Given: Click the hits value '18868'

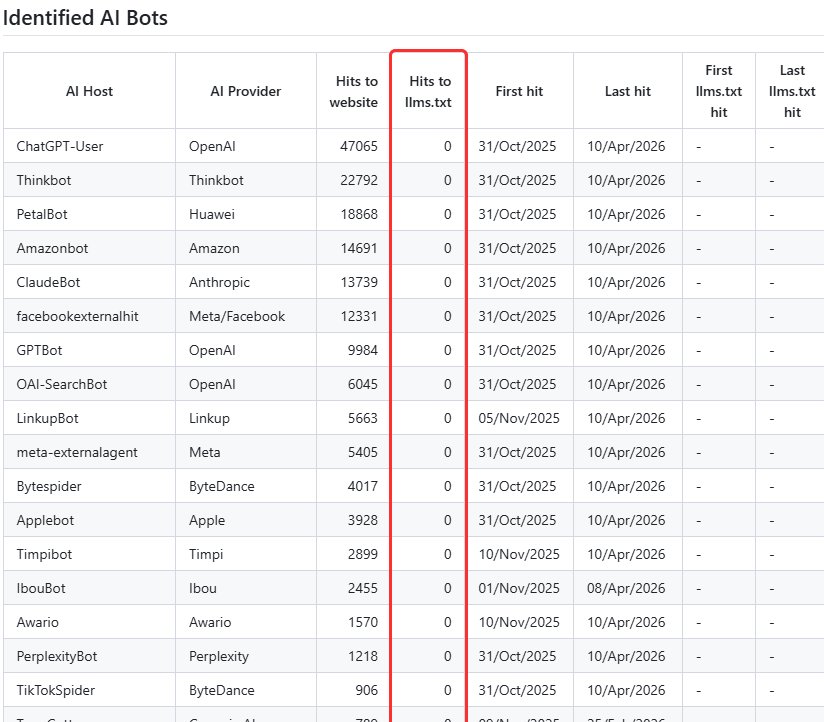Looking at the screenshot, I should [359, 214].
